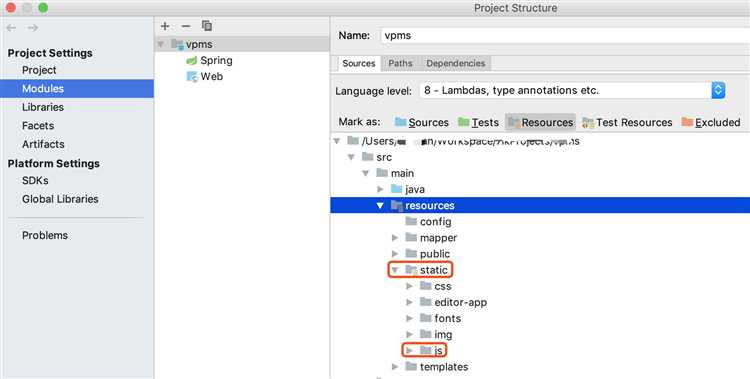Select Modules in Project Settings

click(77, 89)
